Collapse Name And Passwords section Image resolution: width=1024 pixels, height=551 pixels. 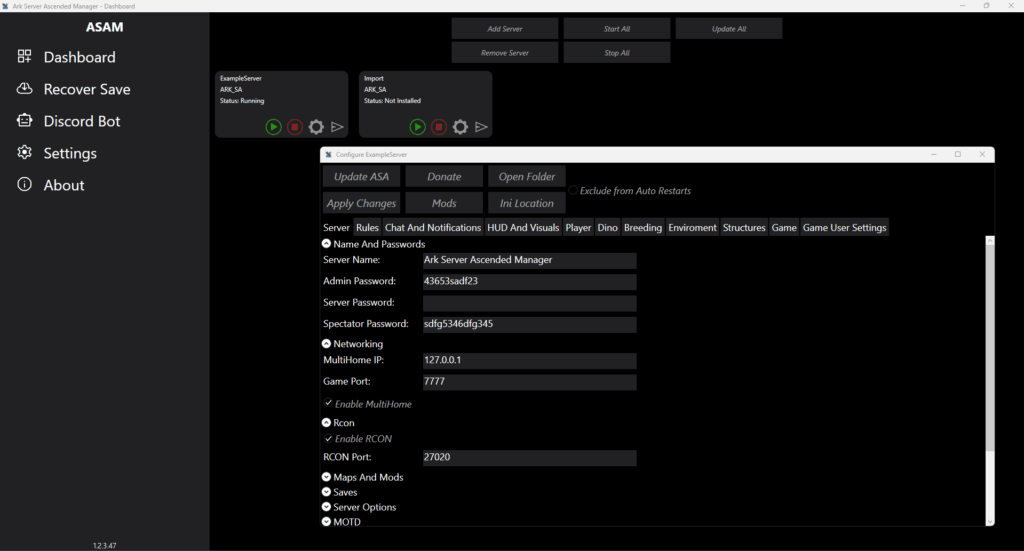click(x=327, y=244)
